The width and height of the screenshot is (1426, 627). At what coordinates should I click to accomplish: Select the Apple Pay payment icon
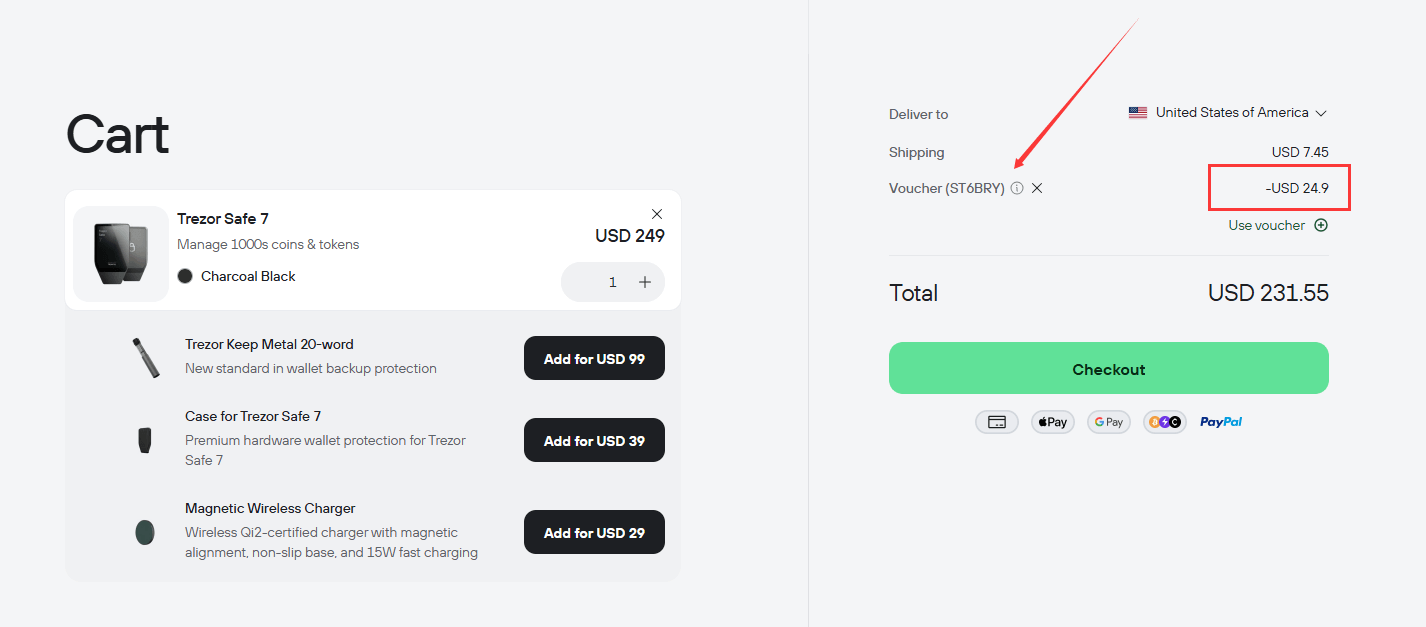coord(1053,422)
